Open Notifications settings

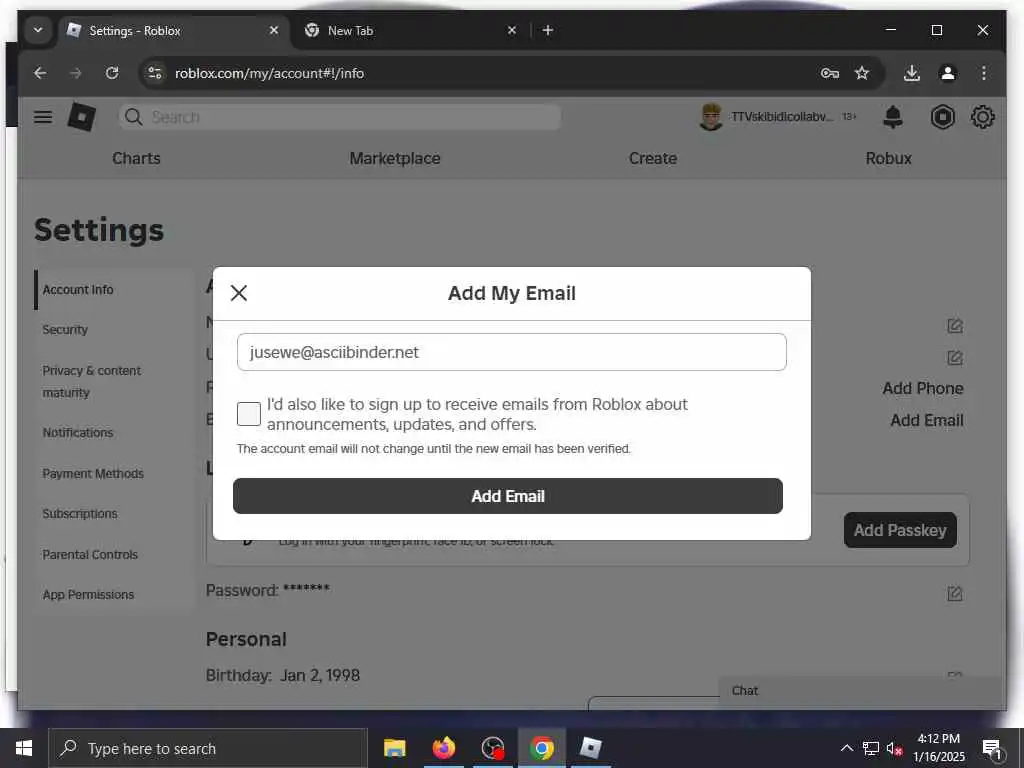coord(78,433)
